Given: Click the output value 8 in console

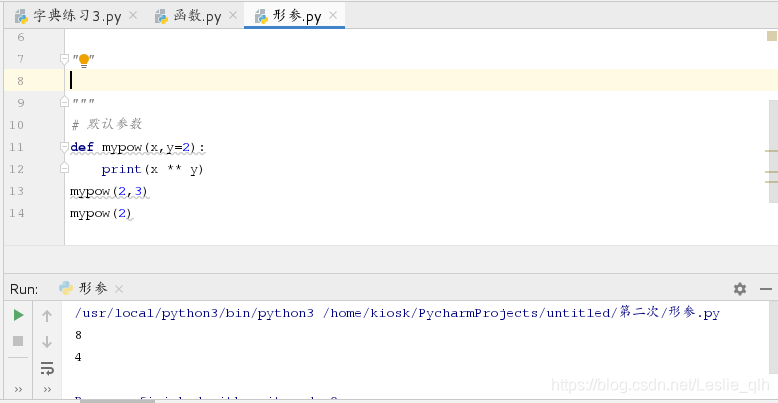Looking at the screenshot, I should (78, 336).
